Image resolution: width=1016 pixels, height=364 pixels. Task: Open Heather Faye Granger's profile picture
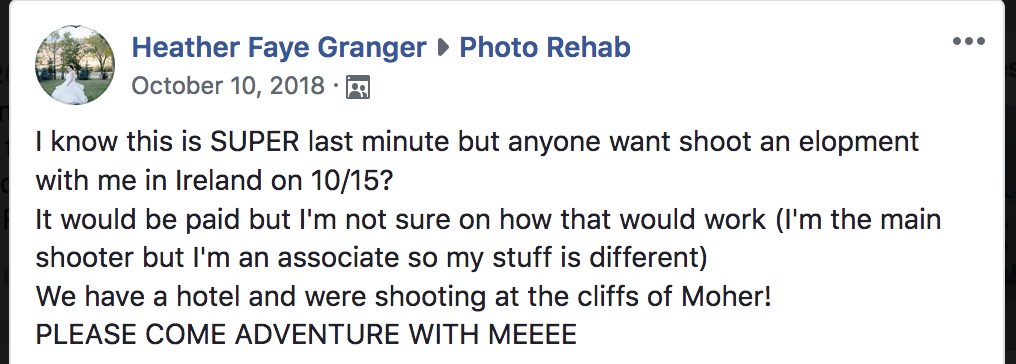click(75, 65)
